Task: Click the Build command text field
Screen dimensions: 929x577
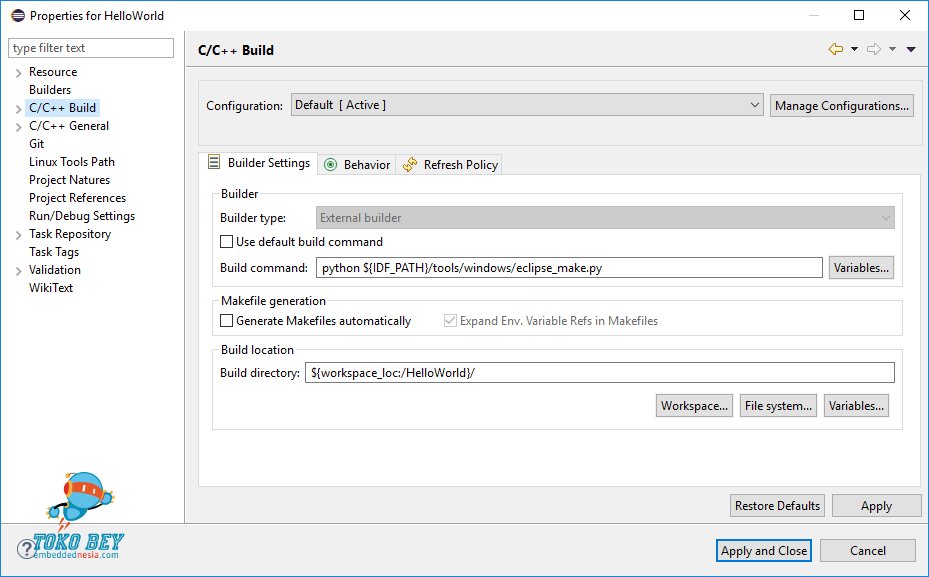Action: point(568,268)
